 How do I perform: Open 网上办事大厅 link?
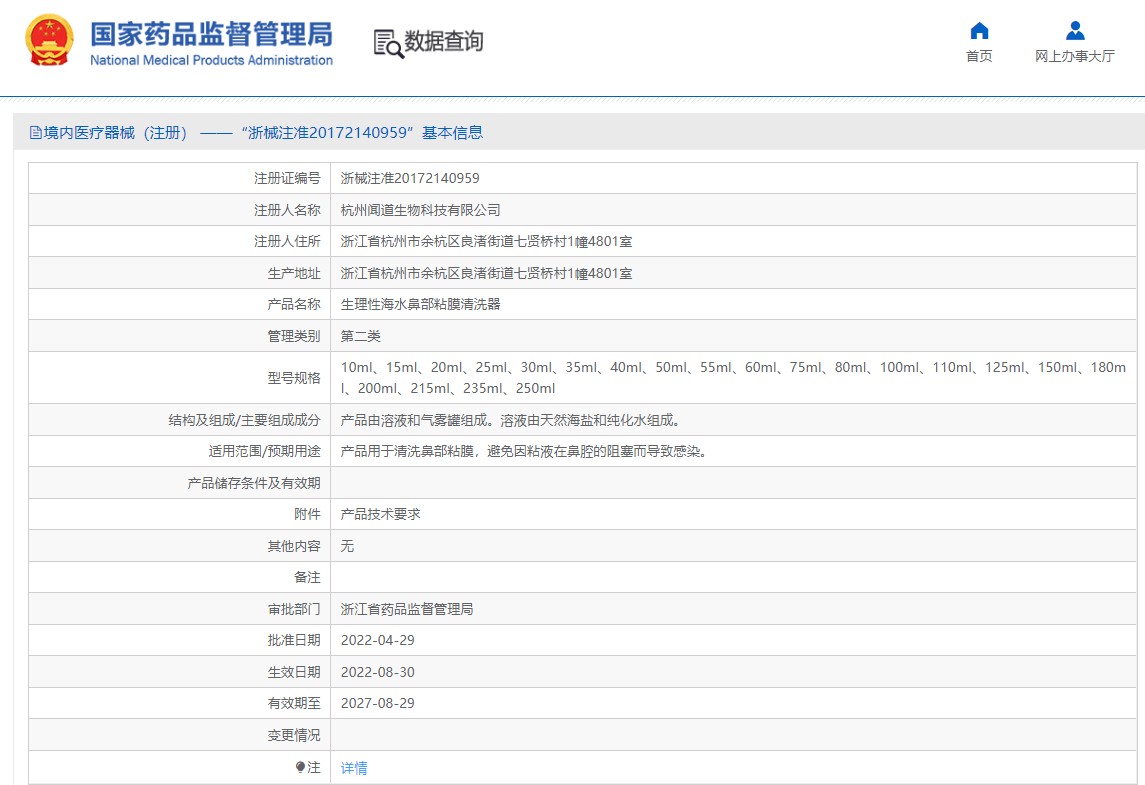(x=1074, y=56)
